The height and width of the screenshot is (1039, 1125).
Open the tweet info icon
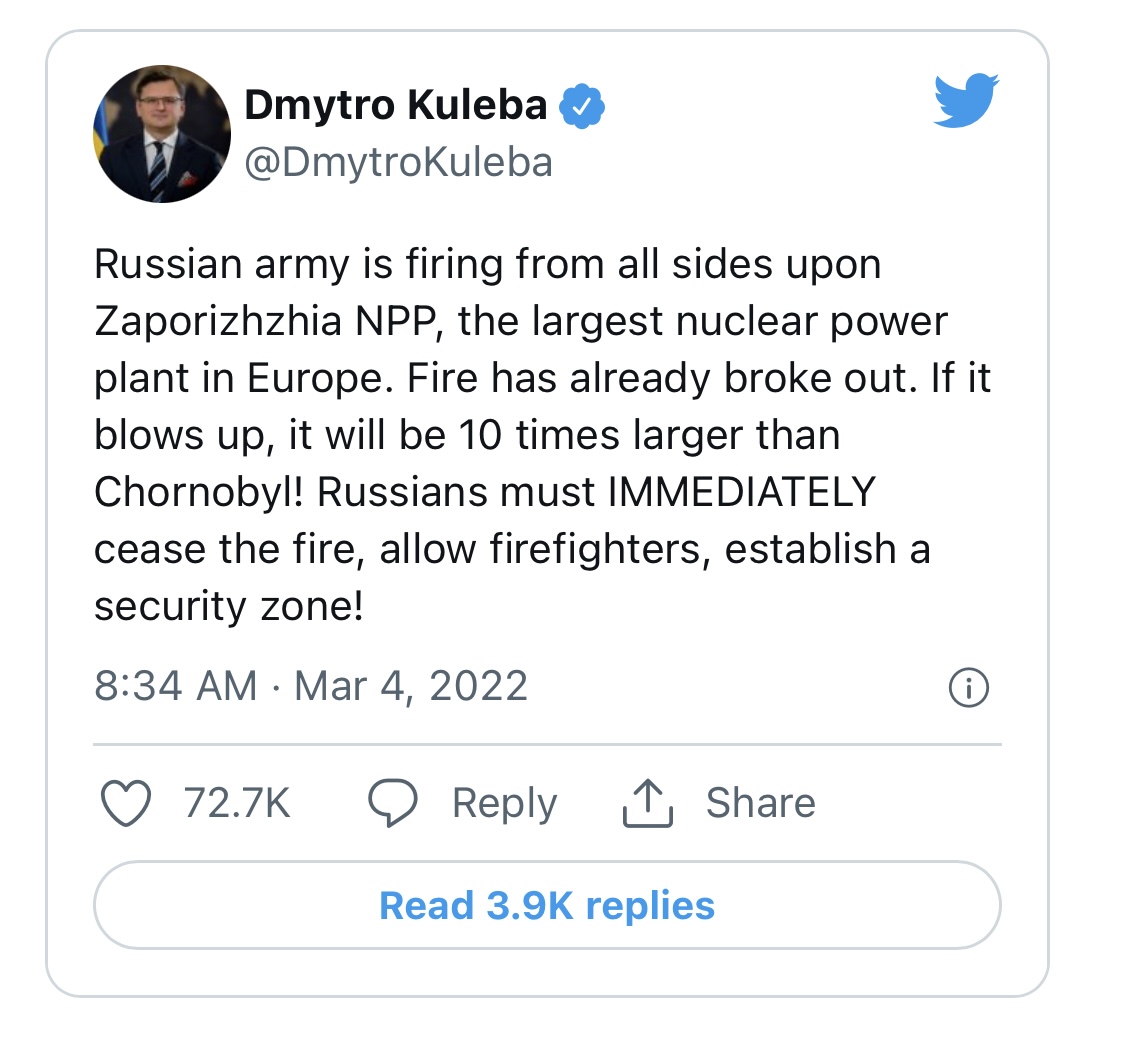click(967, 688)
